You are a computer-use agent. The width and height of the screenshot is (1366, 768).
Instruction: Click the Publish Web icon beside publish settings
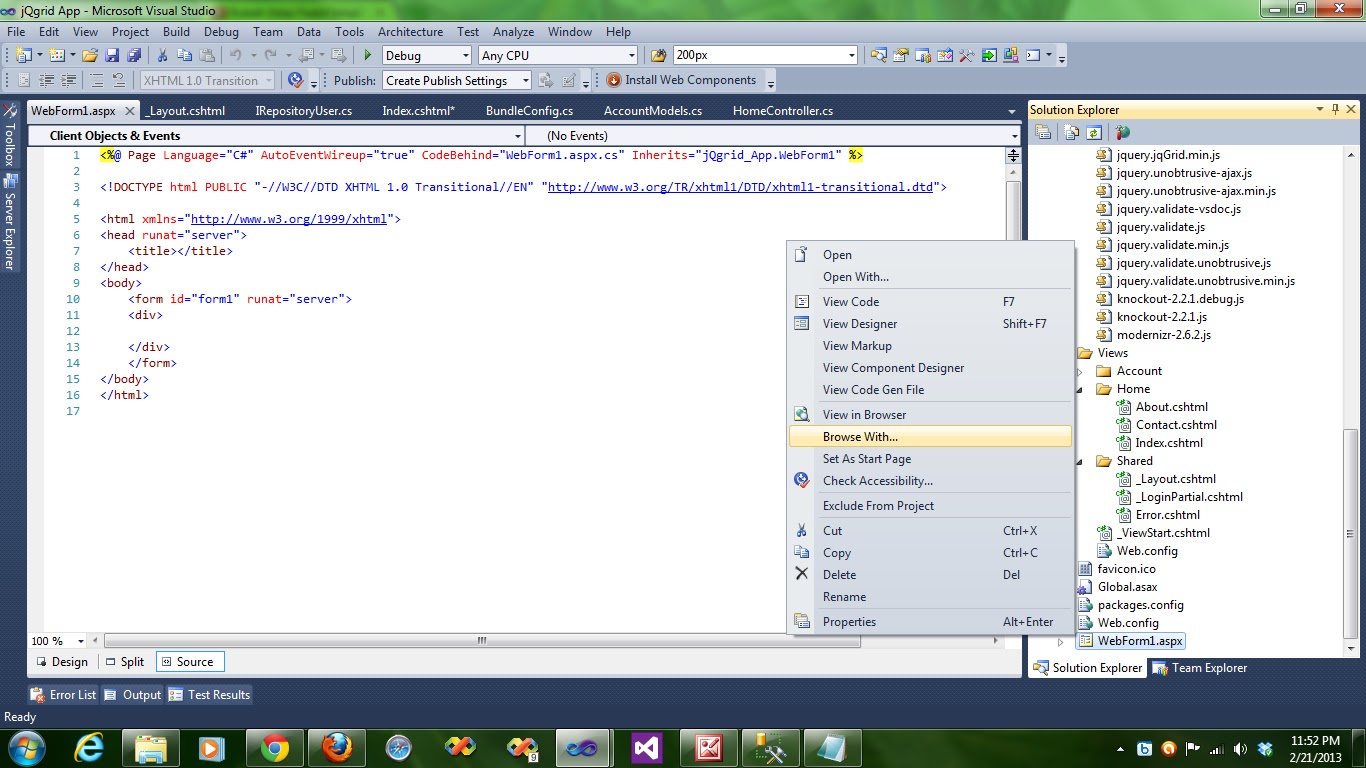[x=545, y=81]
